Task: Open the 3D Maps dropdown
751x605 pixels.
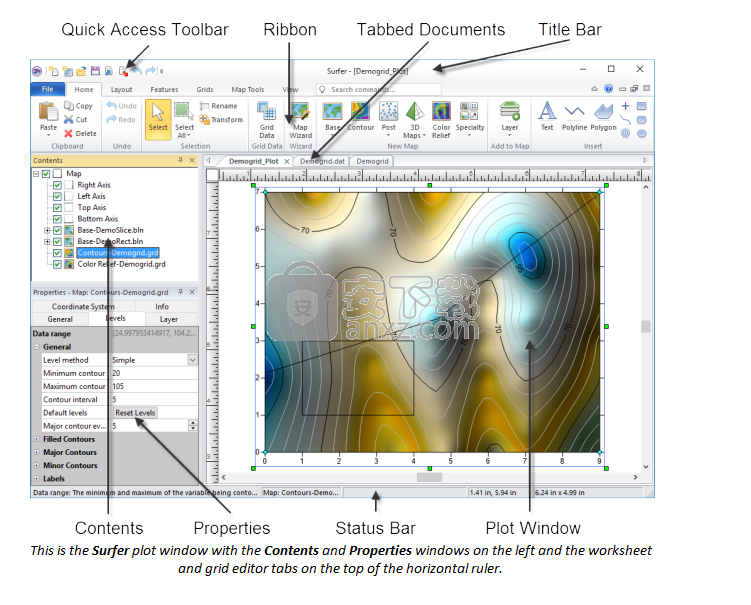Action: click(414, 120)
